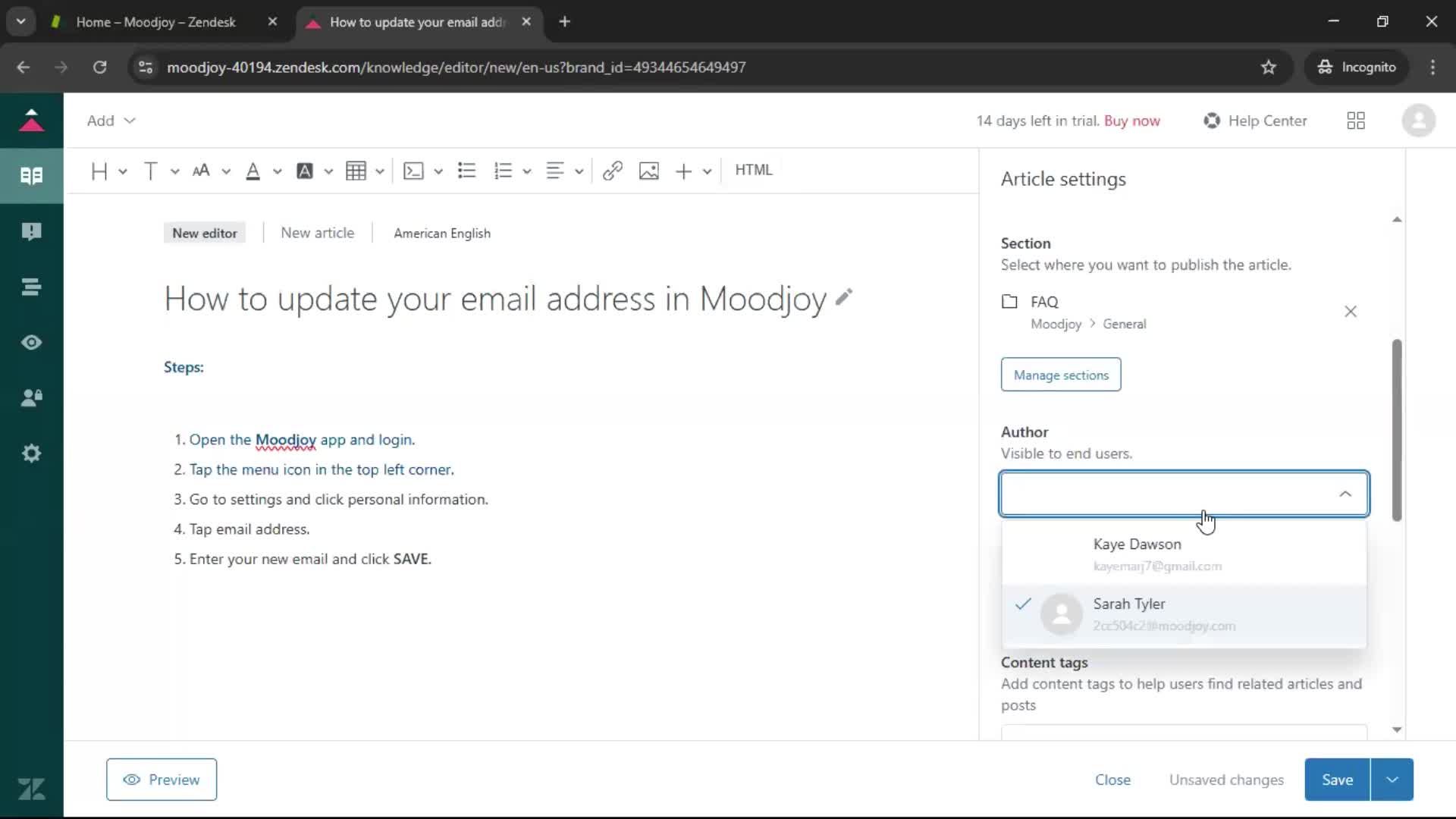1456x819 pixels.
Task: Expand the table dropdown arrow
Action: (x=380, y=172)
